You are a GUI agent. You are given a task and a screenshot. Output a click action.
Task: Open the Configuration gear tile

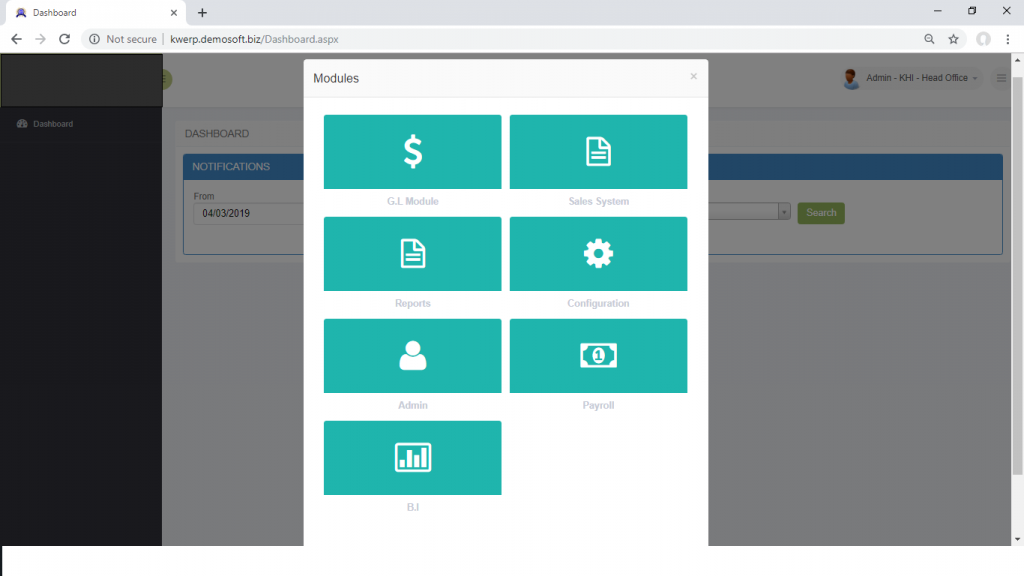[598, 254]
